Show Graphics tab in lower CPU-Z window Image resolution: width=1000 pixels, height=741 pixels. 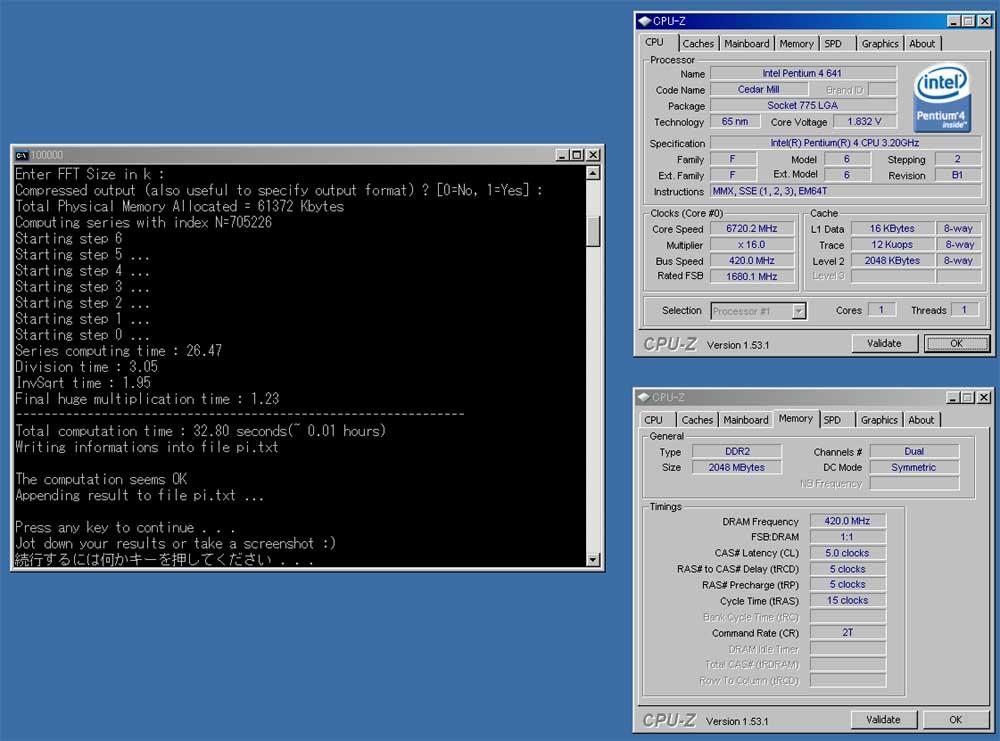[879, 420]
